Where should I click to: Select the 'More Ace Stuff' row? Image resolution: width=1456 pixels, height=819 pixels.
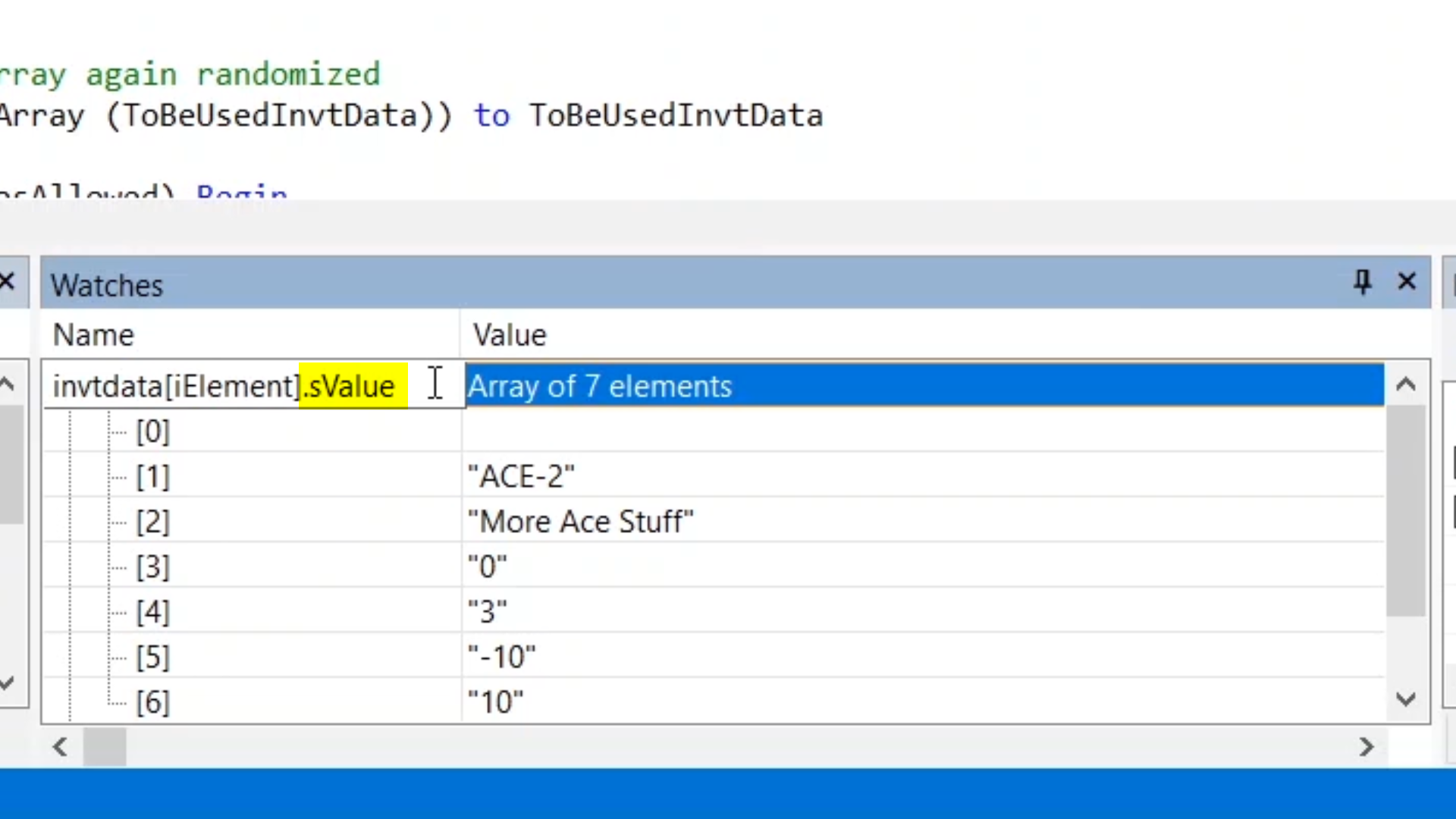pos(580,522)
